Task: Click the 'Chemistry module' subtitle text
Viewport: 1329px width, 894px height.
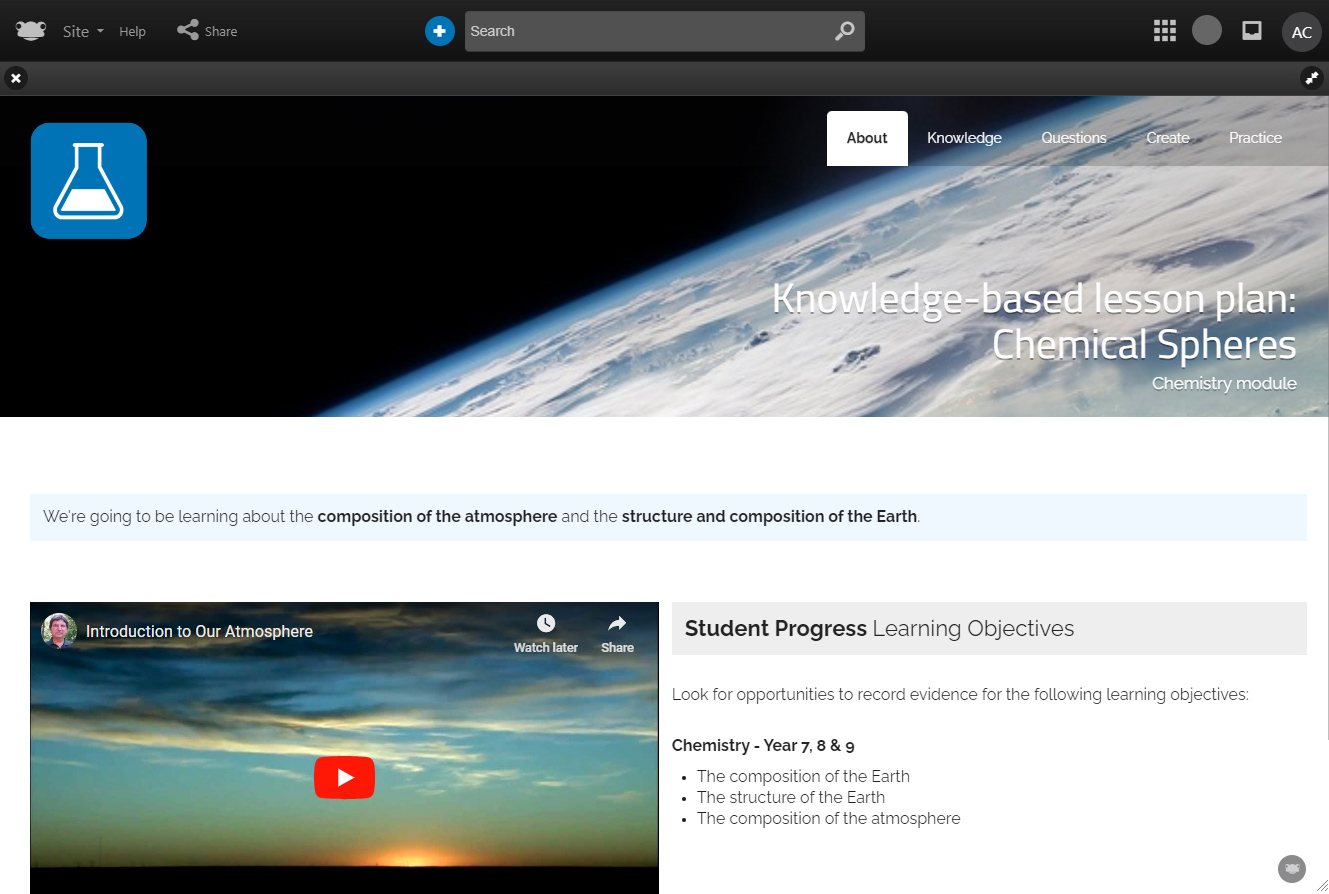Action: click(1224, 383)
